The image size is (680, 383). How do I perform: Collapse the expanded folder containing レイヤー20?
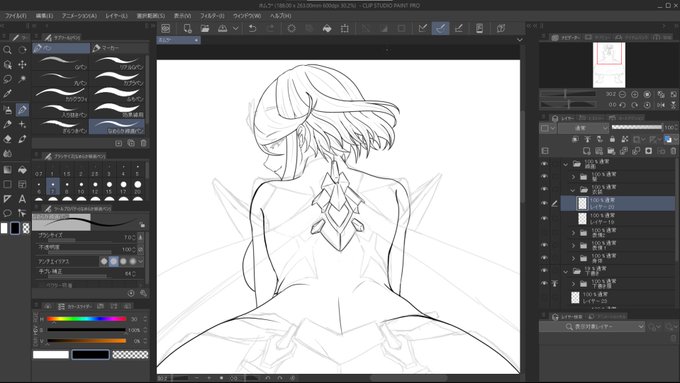coord(573,190)
